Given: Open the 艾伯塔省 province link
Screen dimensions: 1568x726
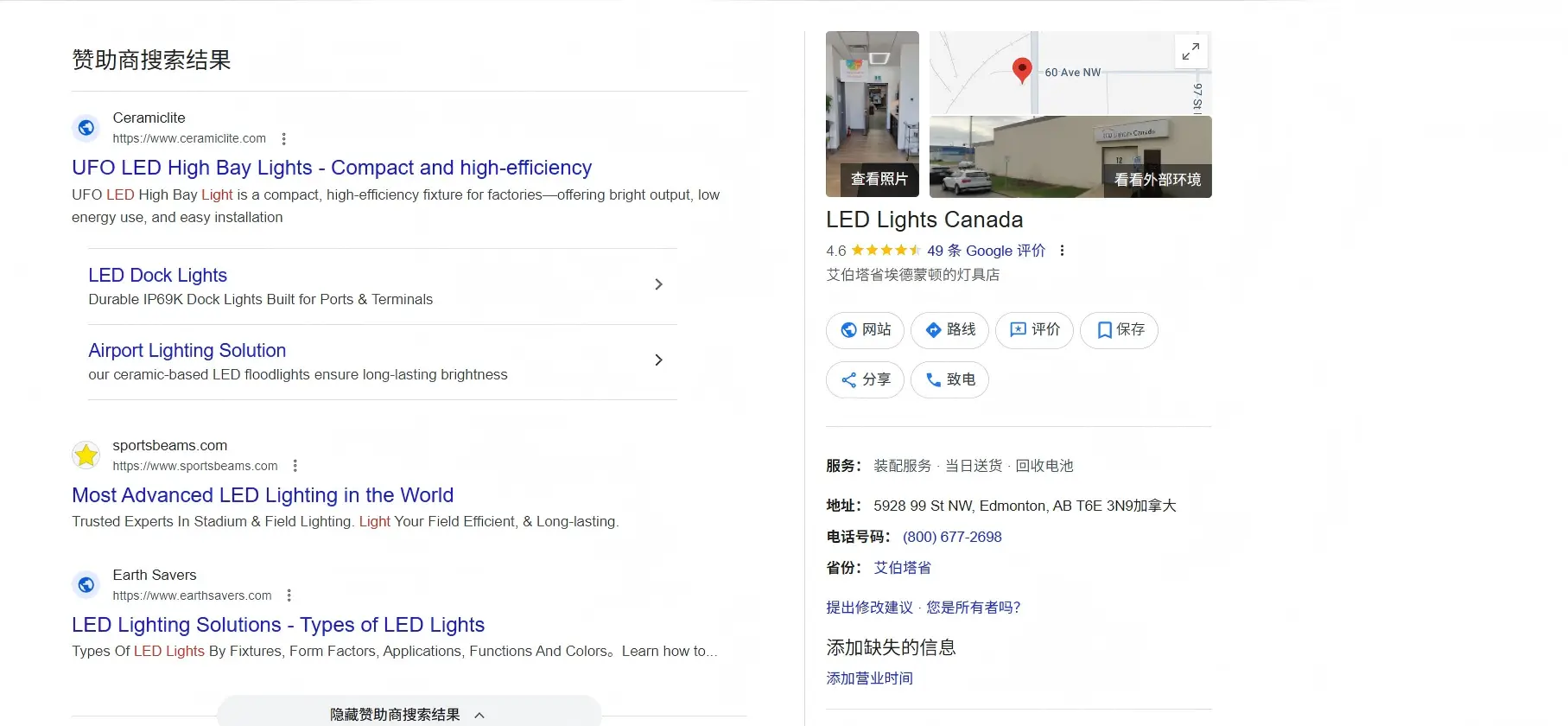Looking at the screenshot, I should (x=903, y=568).
